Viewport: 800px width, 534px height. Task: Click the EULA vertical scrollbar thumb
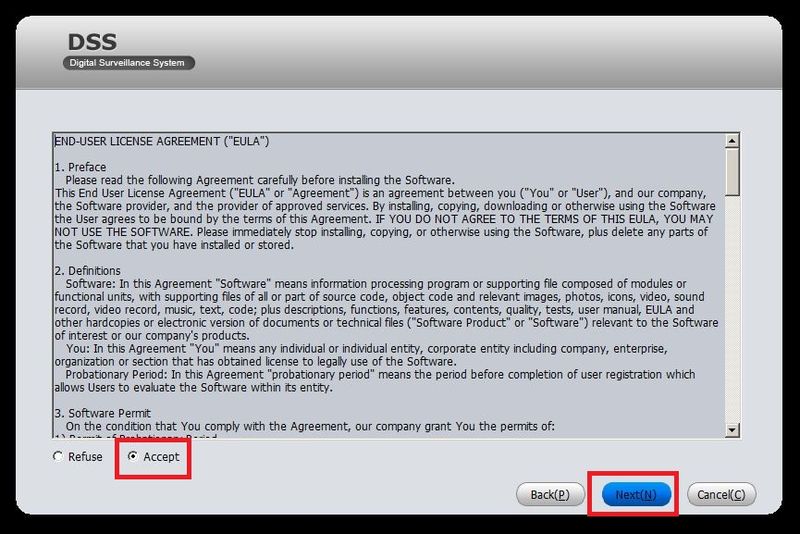coord(732,171)
